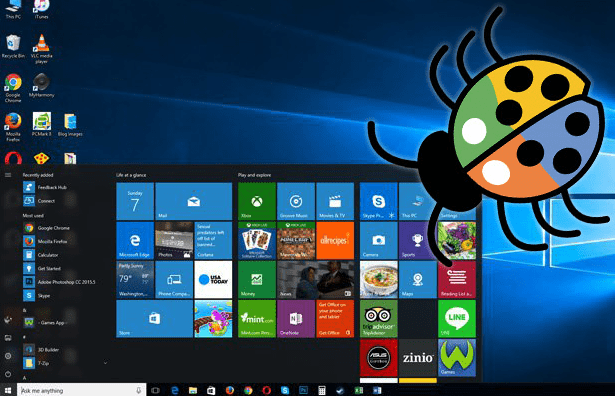Open the Xbox tile

pos(257,201)
